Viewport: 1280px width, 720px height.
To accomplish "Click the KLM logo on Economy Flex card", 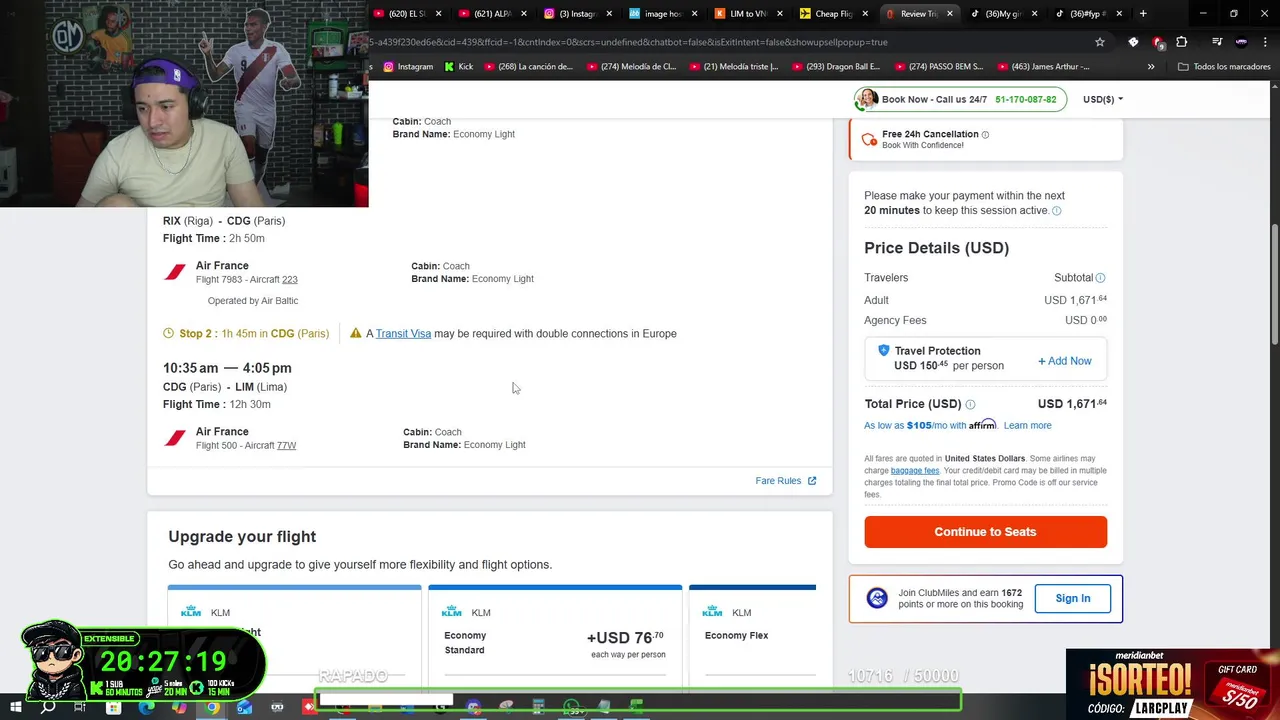I will [x=712, y=611].
